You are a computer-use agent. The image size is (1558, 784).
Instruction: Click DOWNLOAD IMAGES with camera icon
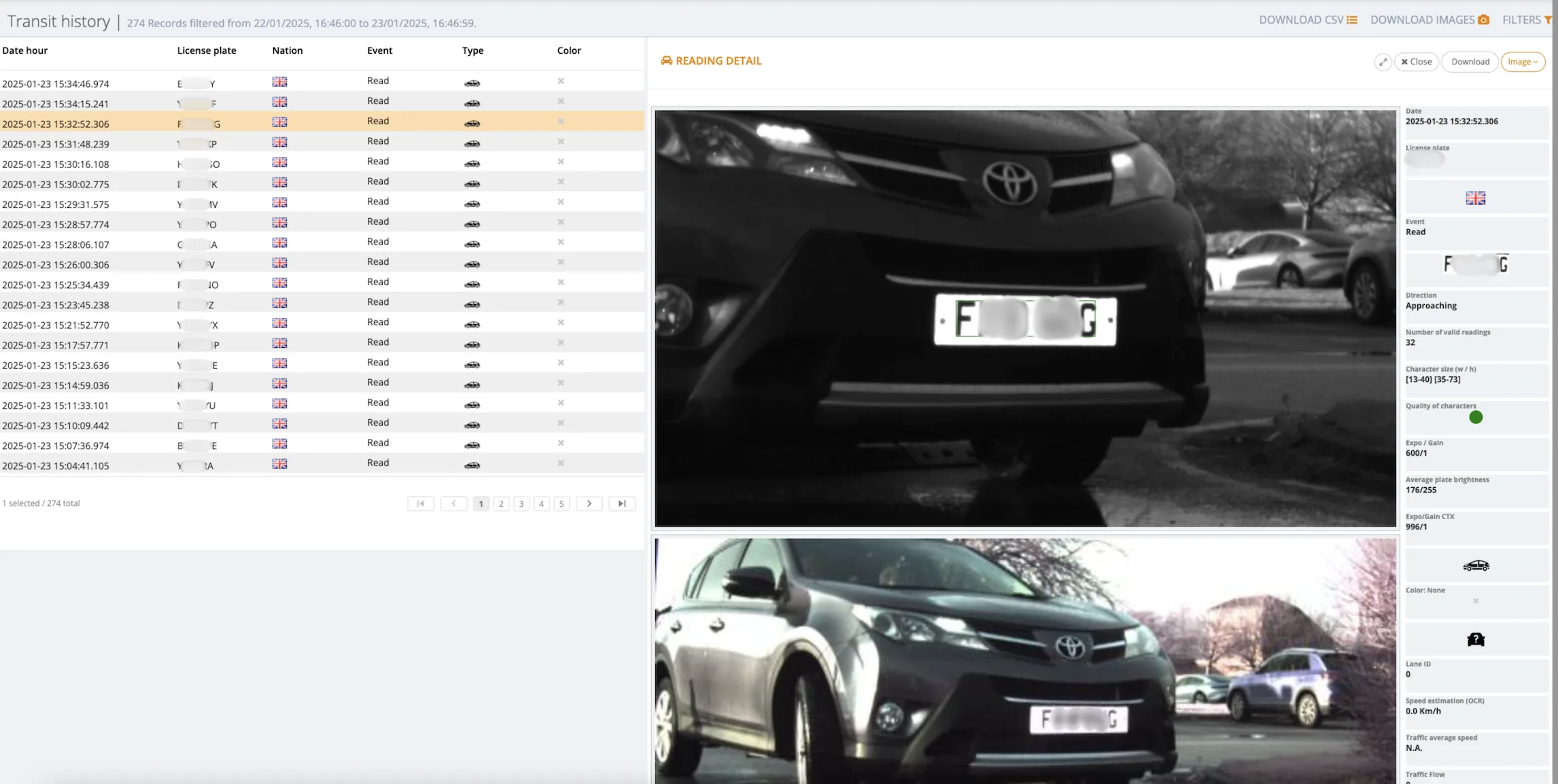1430,20
